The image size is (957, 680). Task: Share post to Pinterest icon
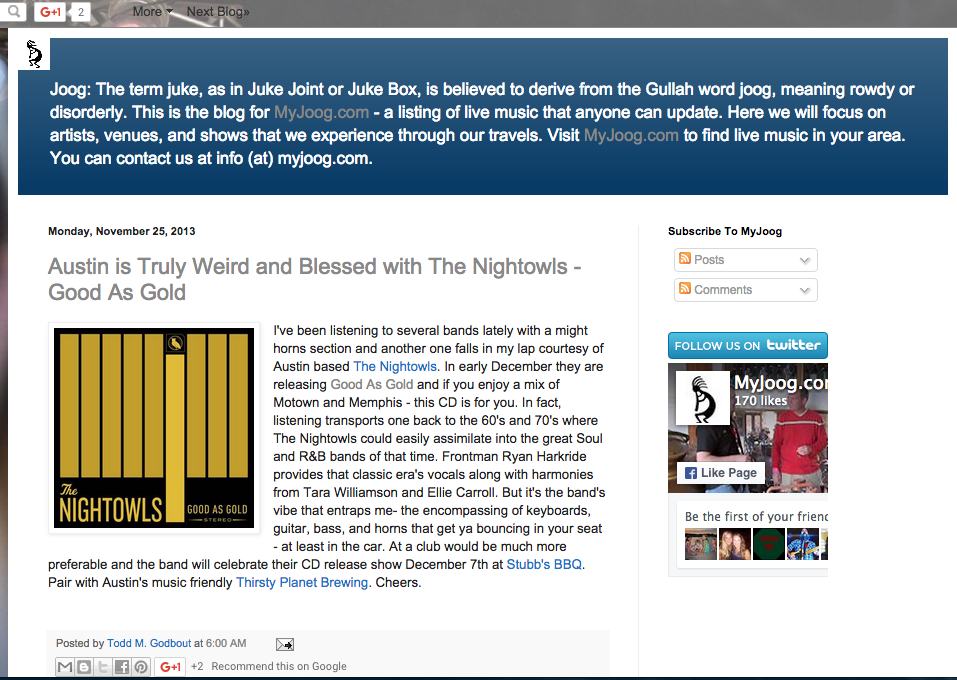[x=140, y=667]
